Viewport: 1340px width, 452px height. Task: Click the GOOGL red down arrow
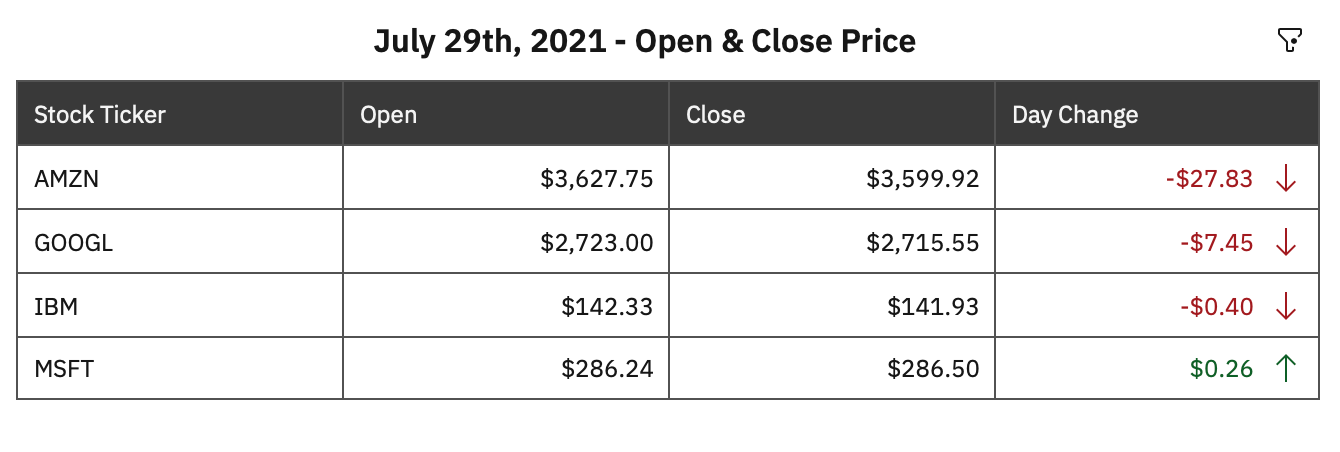1286,242
